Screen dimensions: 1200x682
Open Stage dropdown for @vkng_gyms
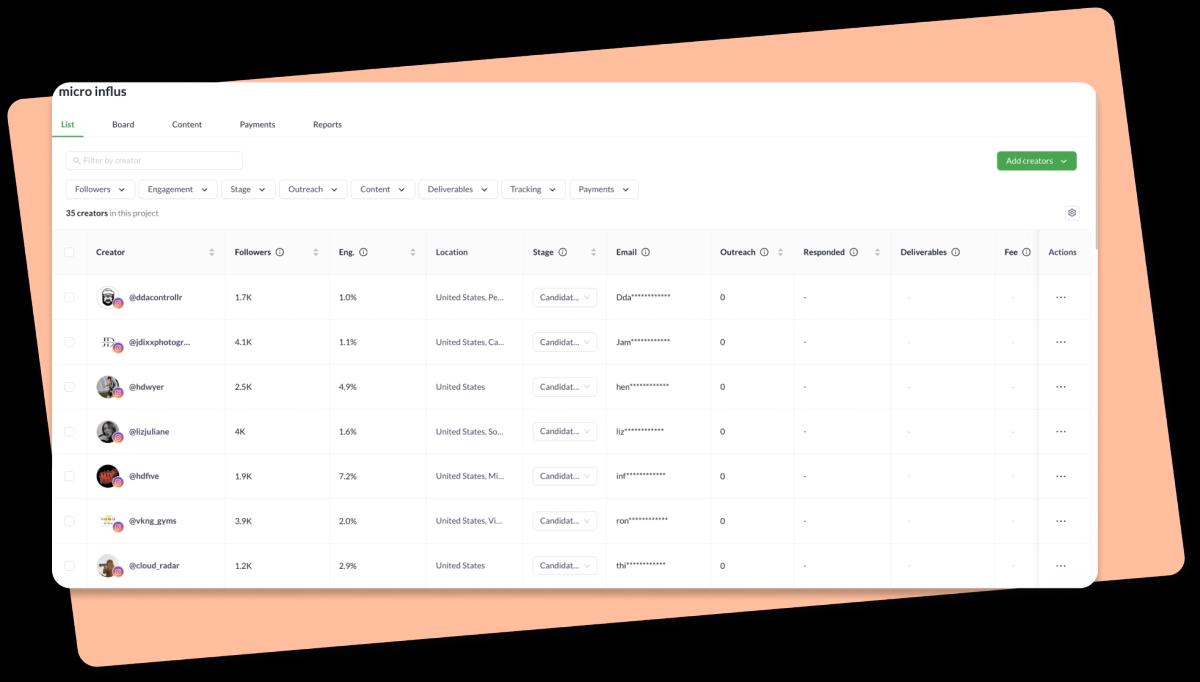point(565,521)
